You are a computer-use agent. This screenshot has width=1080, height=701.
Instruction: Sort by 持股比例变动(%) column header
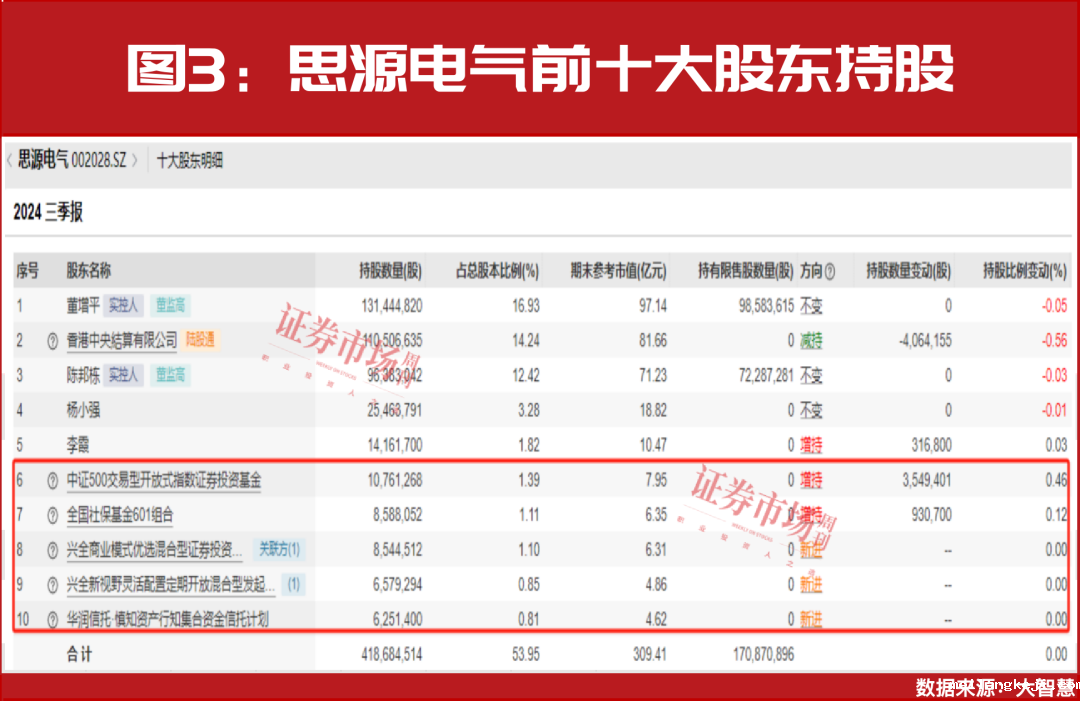coord(1025,271)
